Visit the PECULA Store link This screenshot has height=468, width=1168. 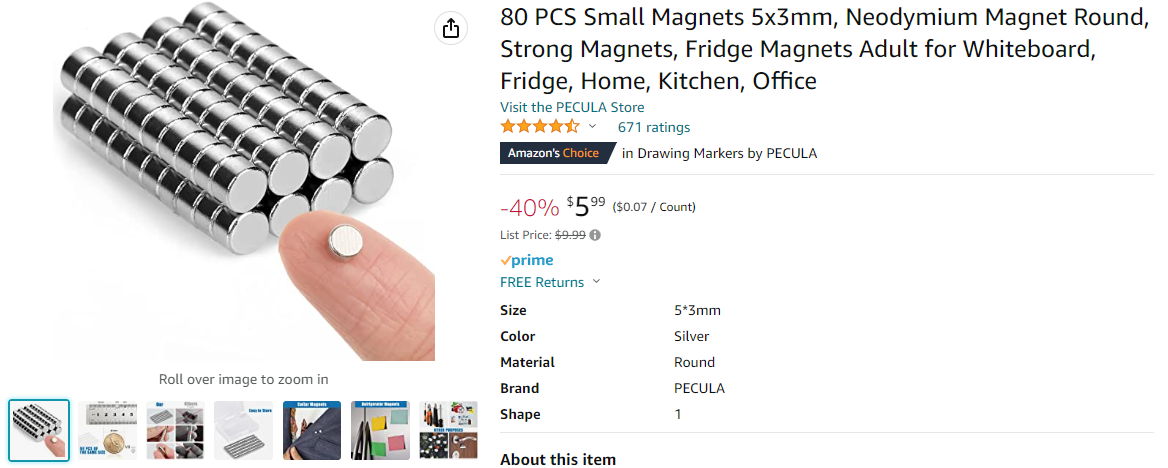(x=572, y=107)
